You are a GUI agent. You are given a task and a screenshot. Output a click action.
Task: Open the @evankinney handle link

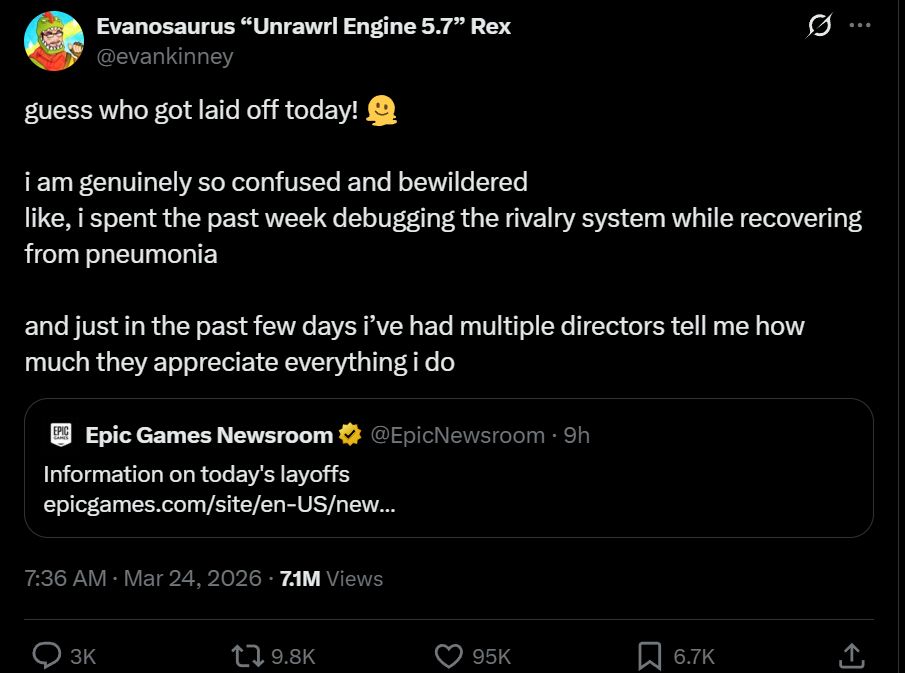click(x=164, y=56)
